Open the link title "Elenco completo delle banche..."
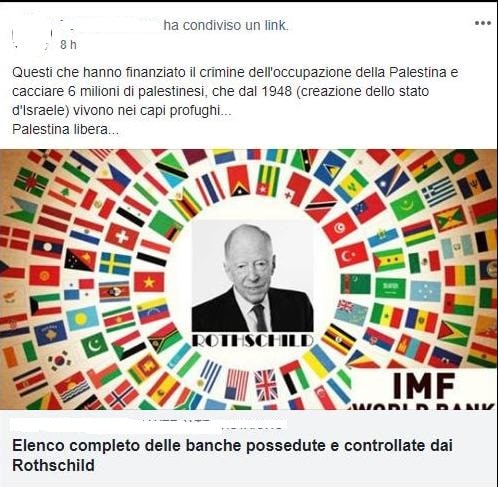The width and height of the screenshot is (498, 487). (232, 455)
